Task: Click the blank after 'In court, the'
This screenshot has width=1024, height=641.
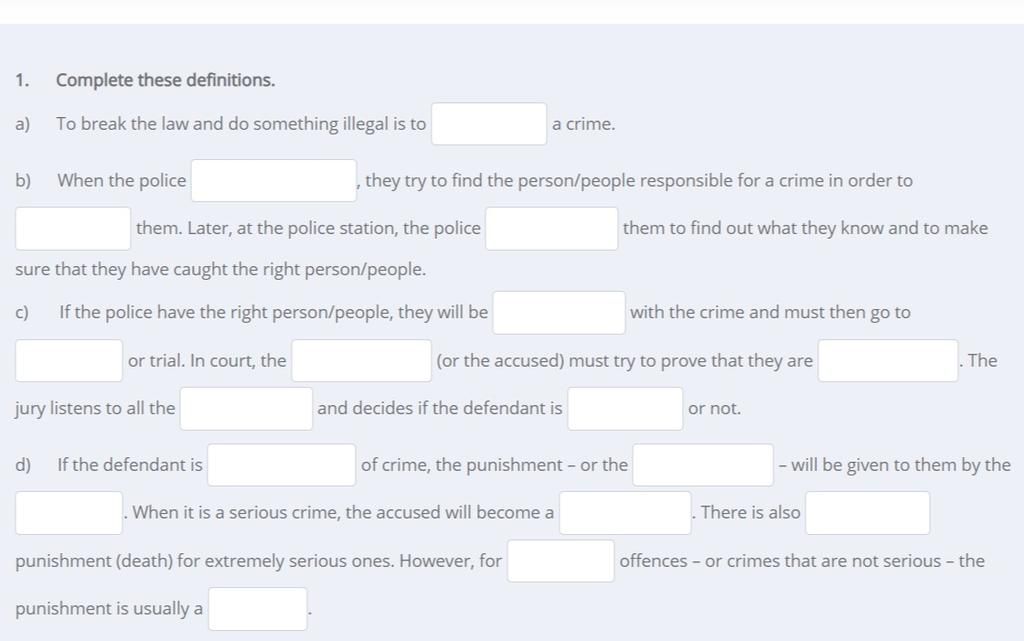Action: pos(361,360)
